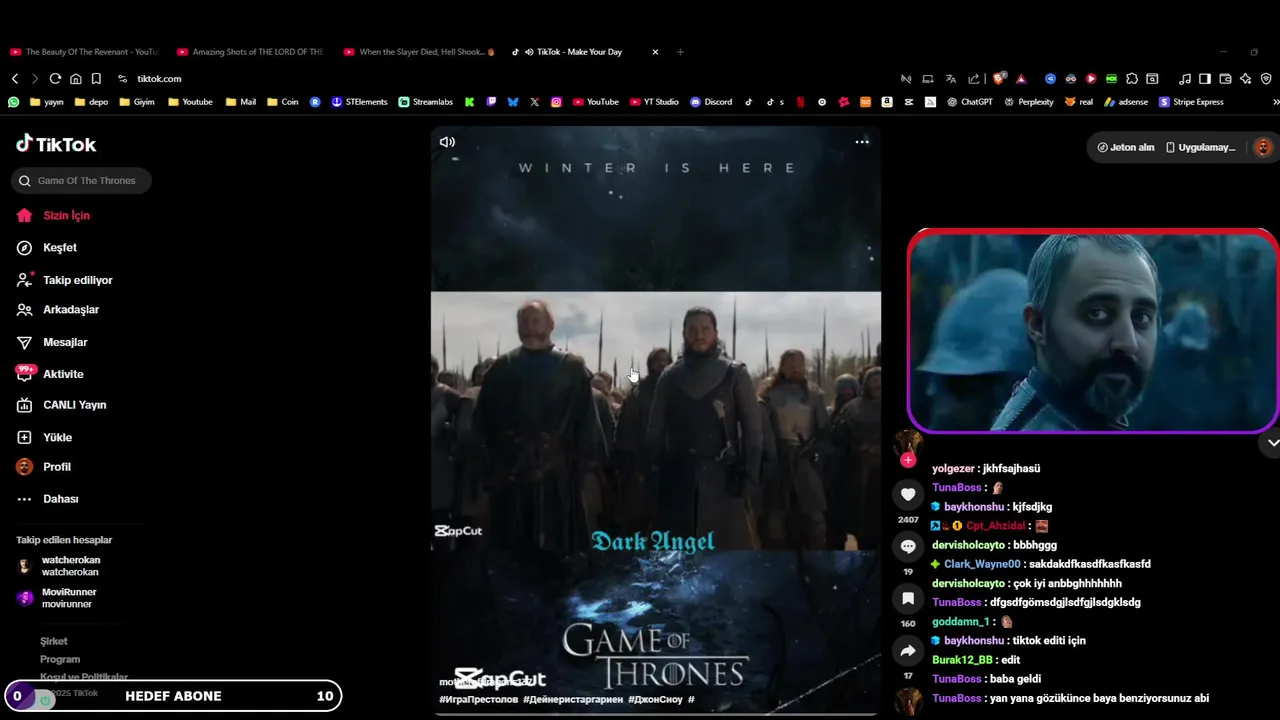
Task: Open a new browser tab
Action: [680, 52]
